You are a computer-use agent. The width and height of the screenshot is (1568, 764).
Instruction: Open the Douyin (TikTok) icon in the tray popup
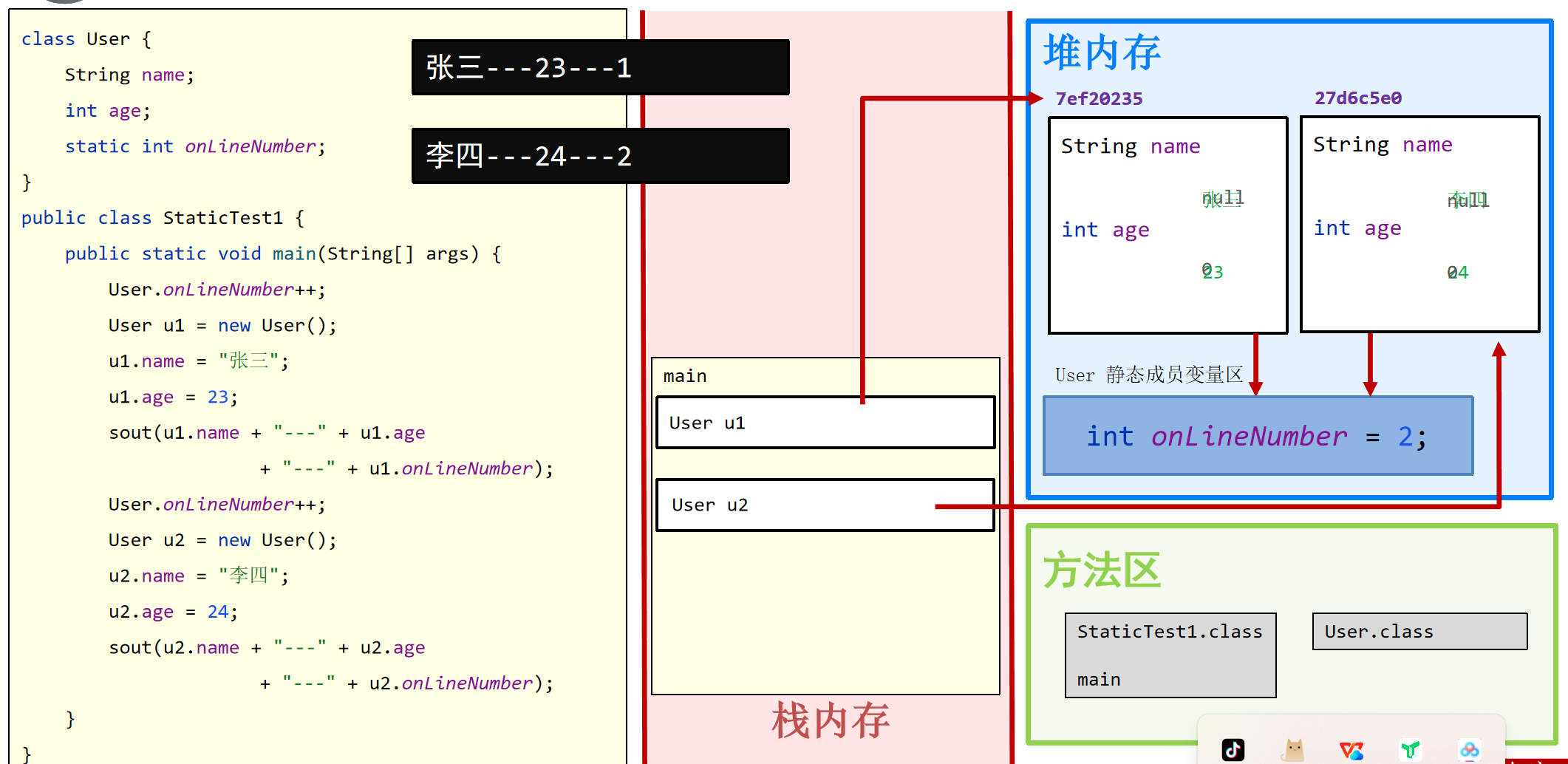pyautogui.click(x=1233, y=750)
